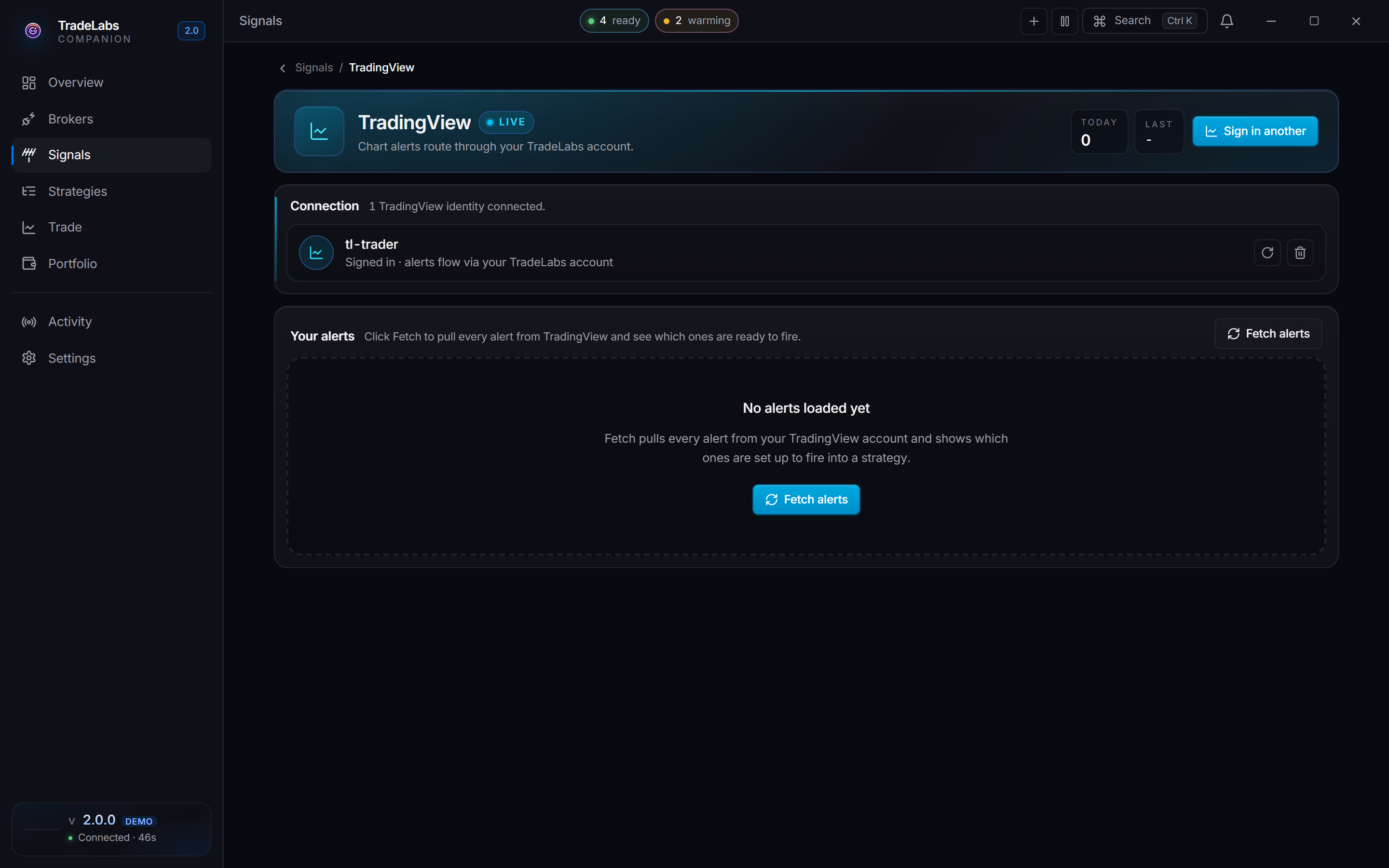
Task: Go back to Signals via breadcrumb
Action: (x=314, y=68)
